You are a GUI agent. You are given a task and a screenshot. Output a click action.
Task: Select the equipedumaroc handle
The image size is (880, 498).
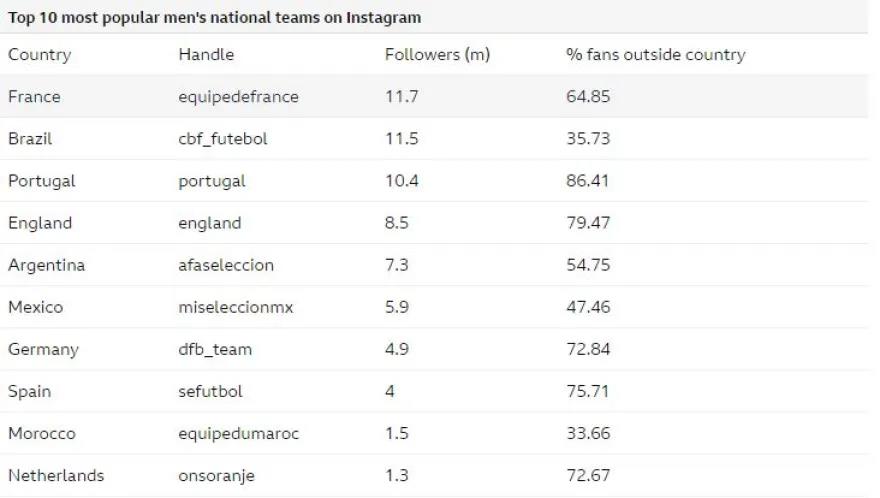(238, 433)
